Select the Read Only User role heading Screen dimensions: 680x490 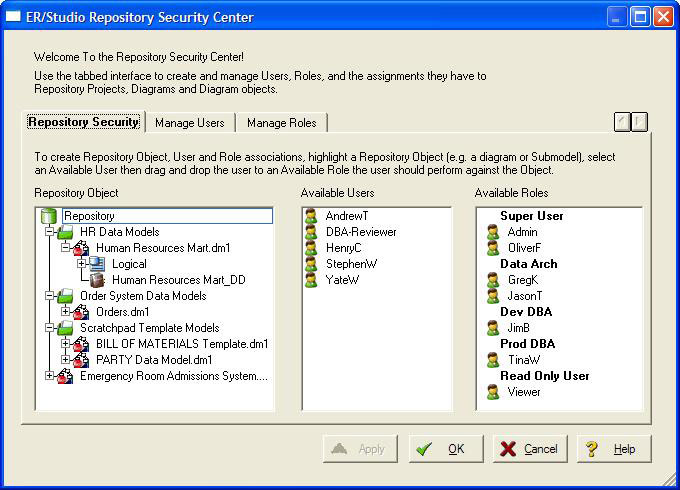tap(545, 376)
